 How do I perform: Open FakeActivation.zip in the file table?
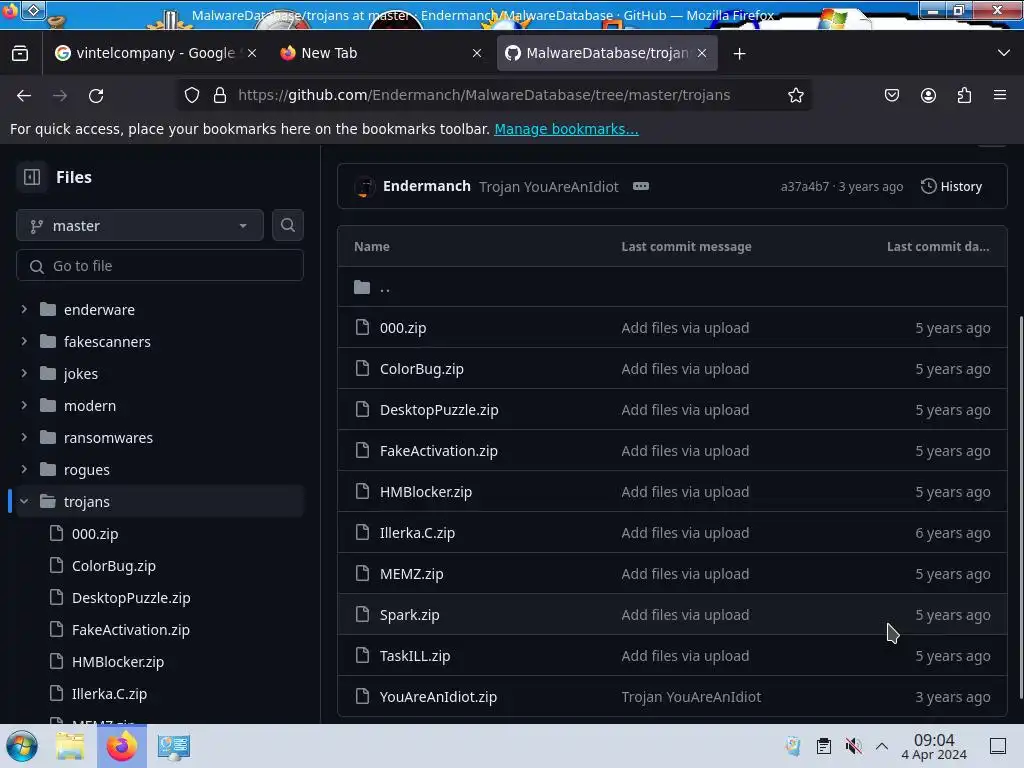click(x=439, y=451)
